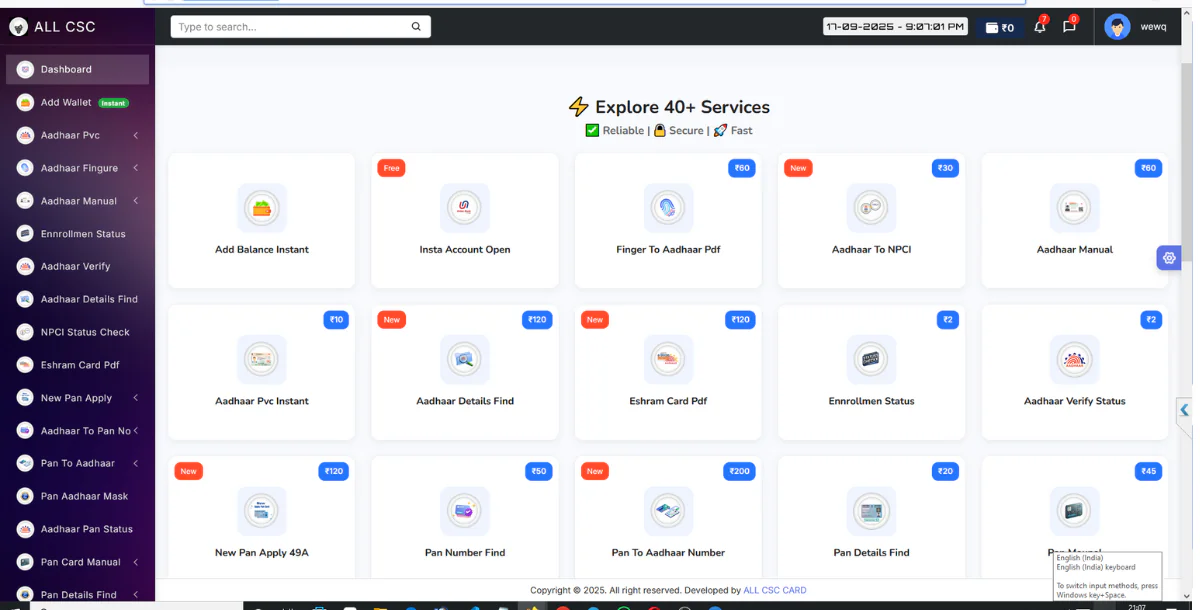Screen dimensions: 1200x610
Task: Open the Aadhaar Verify Status icon
Action: pos(1075,360)
